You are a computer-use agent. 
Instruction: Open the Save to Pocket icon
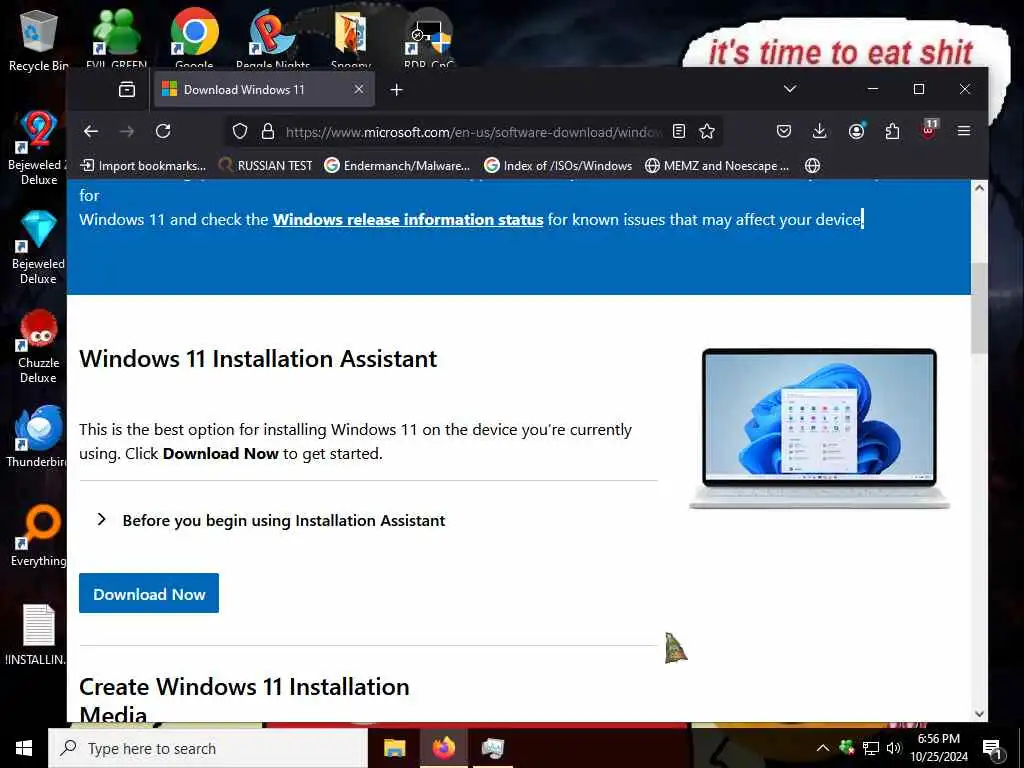coord(784,131)
